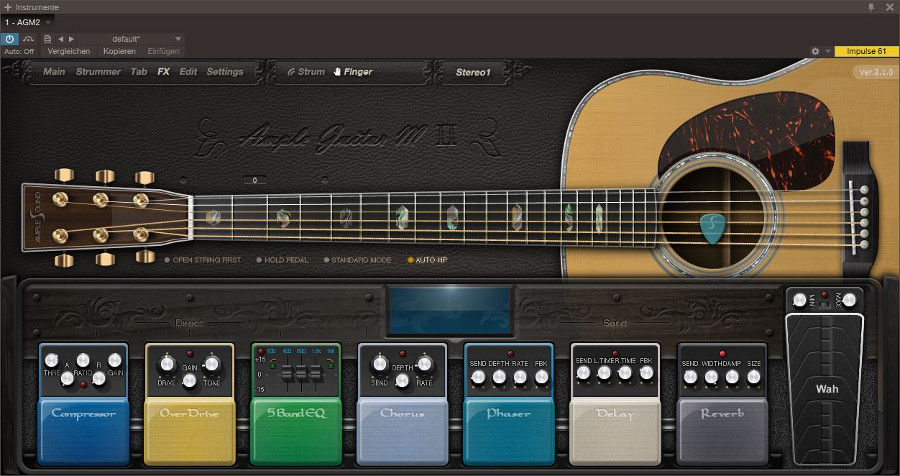Go to the previous preset arrow
Image resolution: width=900 pixels, height=476 pixels.
[x=60, y=39]
